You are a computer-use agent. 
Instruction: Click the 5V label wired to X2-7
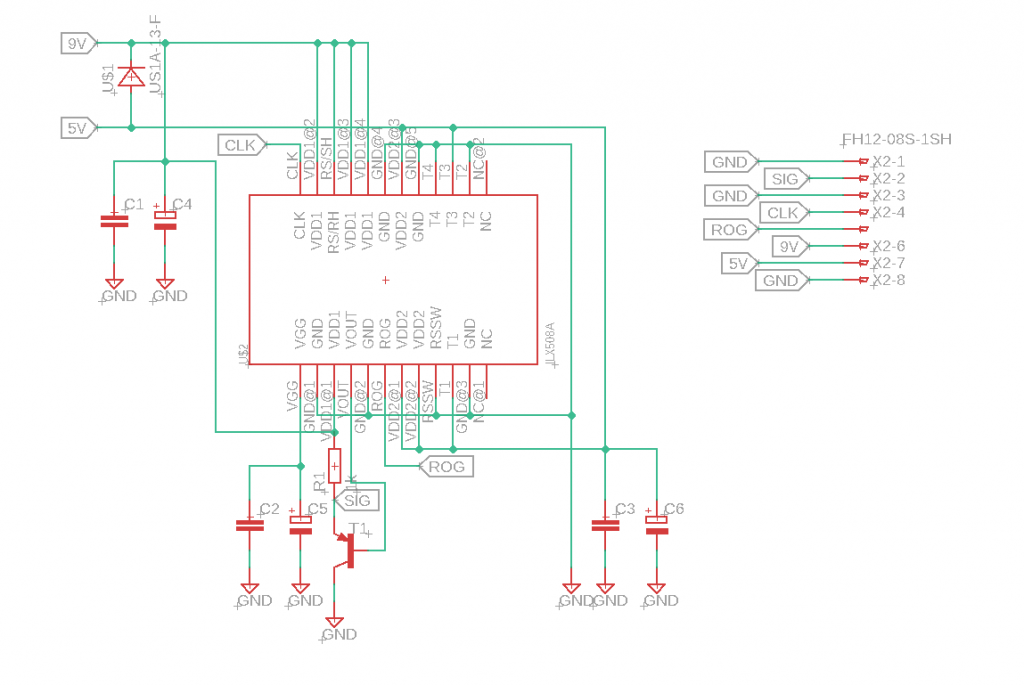(739, 264)
